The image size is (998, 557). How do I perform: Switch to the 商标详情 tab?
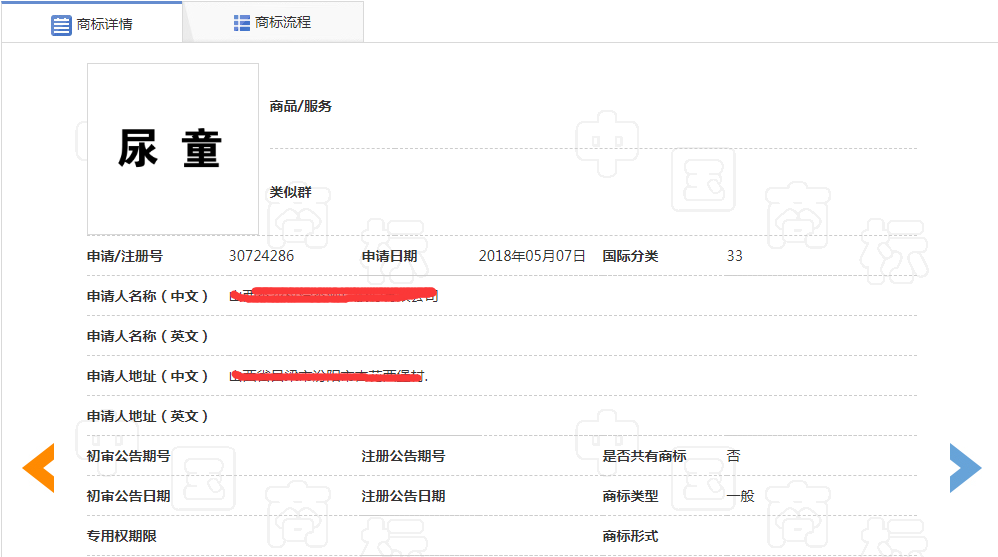pyautogui.click(x=92, y=23)
